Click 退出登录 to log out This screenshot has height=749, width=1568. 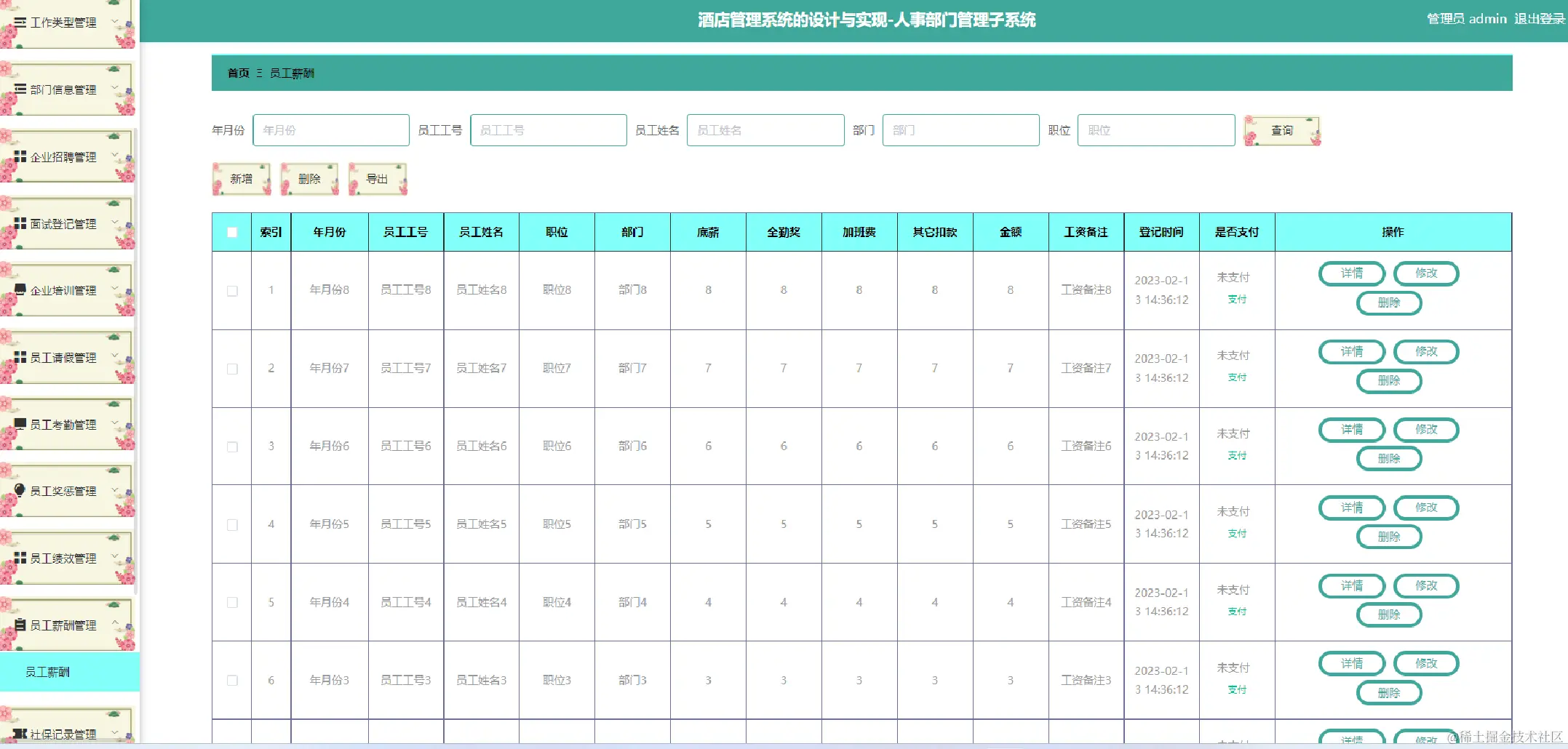[x=1539, y=19]
